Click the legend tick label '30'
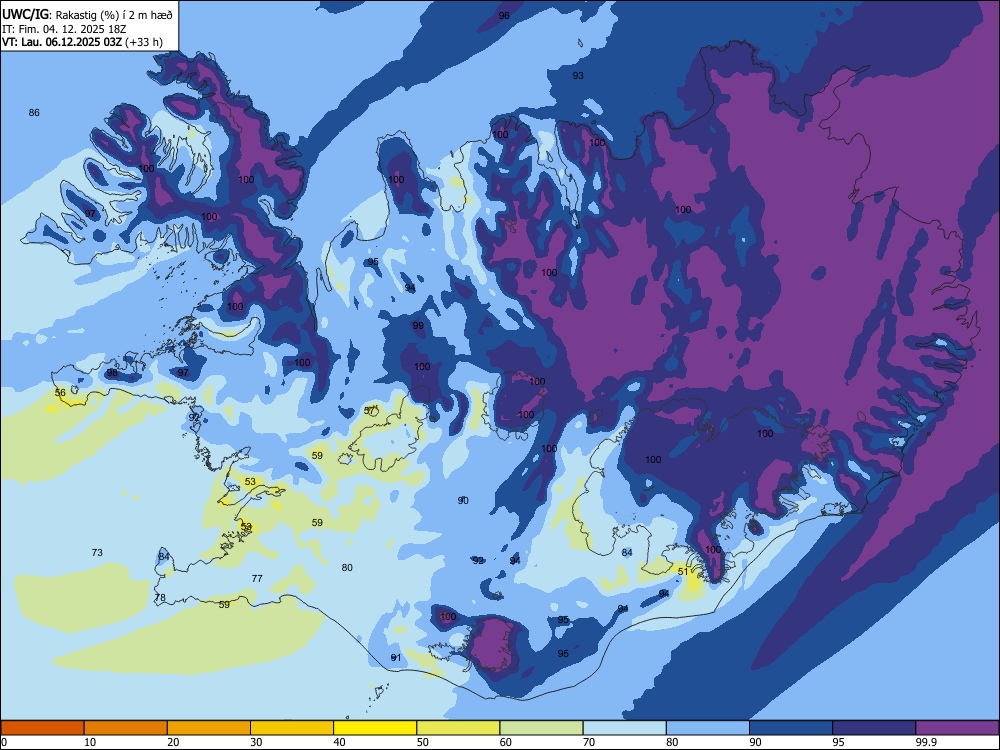This screenshot has width=1000, height=750. coord(256,742)
